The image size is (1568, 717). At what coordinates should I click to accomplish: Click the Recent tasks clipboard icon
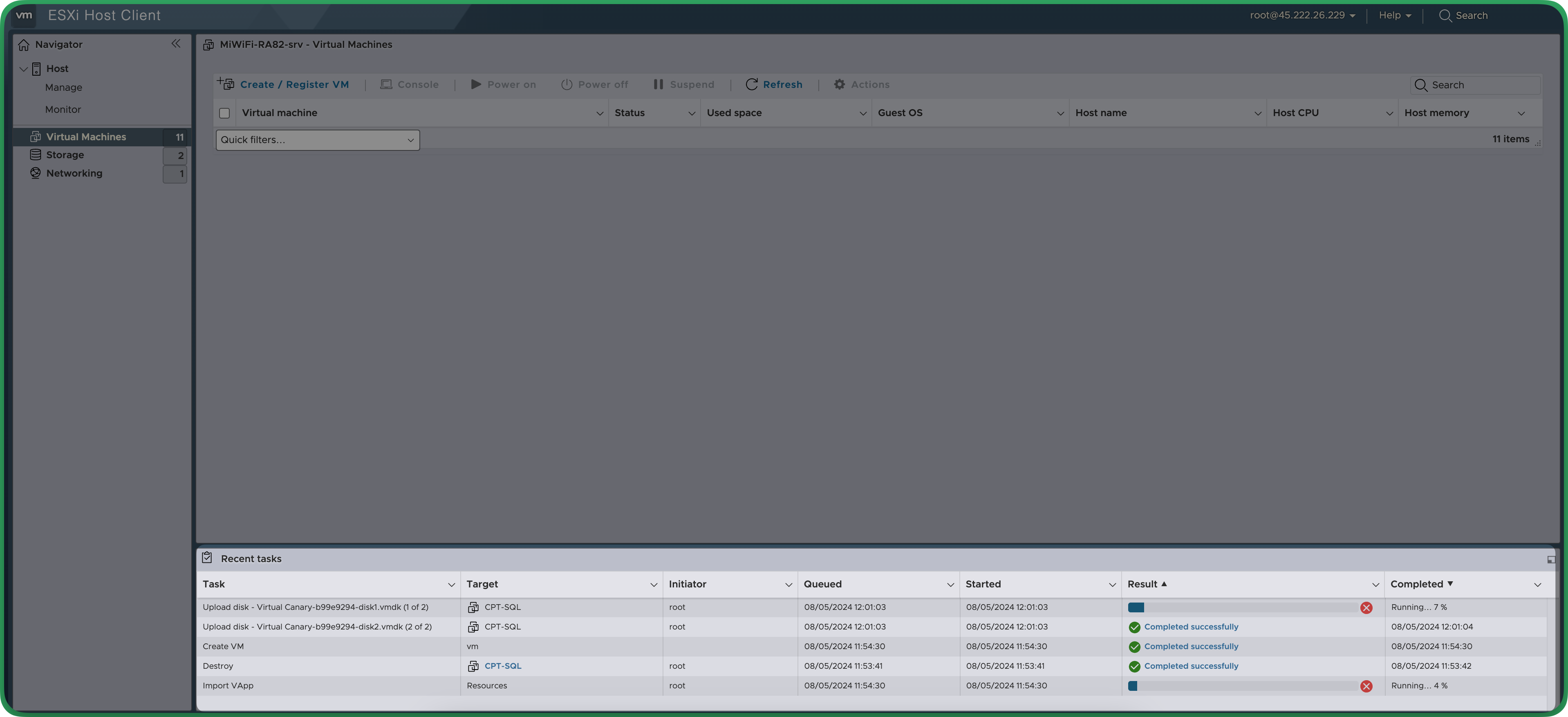[207, 558]
